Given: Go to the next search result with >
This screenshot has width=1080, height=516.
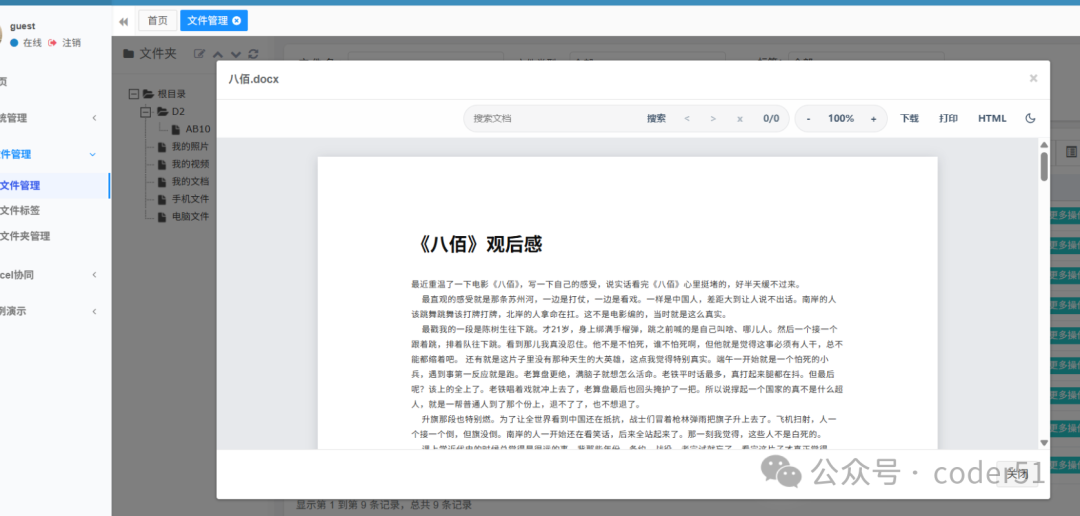Looking at the screenshot, I should click(x=713, y=118).
